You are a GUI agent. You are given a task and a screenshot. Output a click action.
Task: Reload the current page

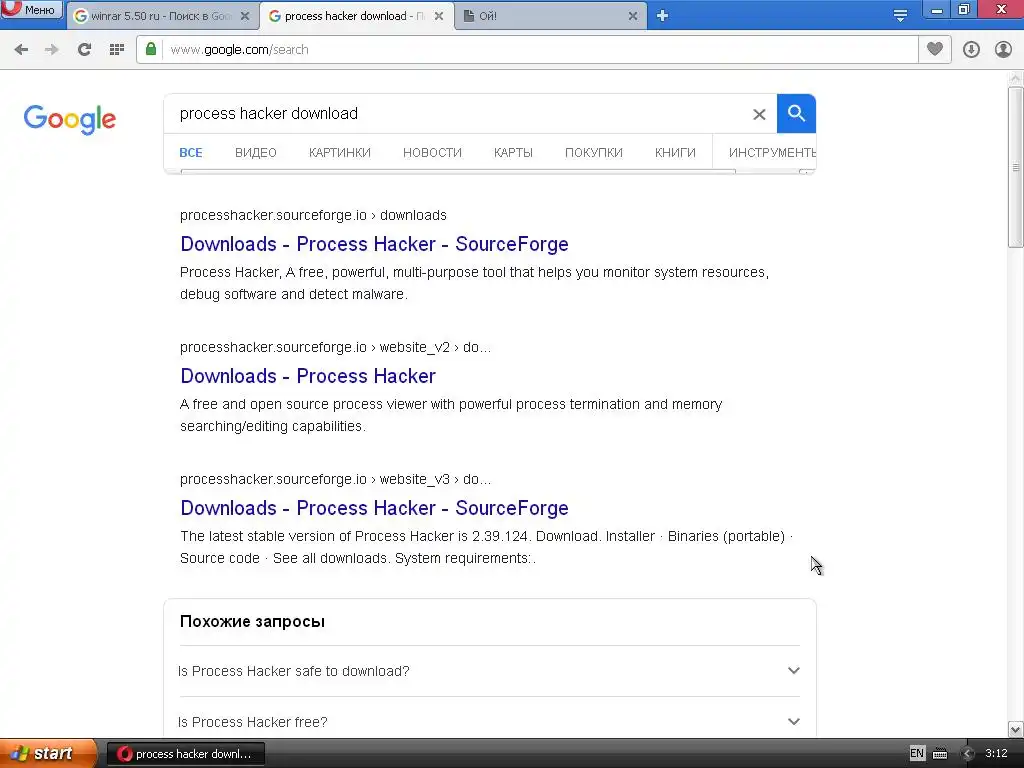(84, 50)
